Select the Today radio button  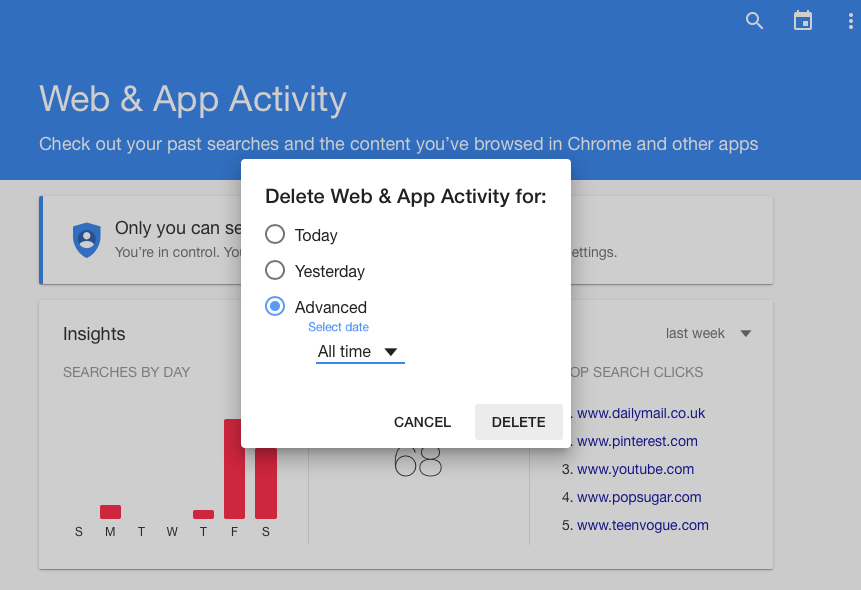point(275,235)
